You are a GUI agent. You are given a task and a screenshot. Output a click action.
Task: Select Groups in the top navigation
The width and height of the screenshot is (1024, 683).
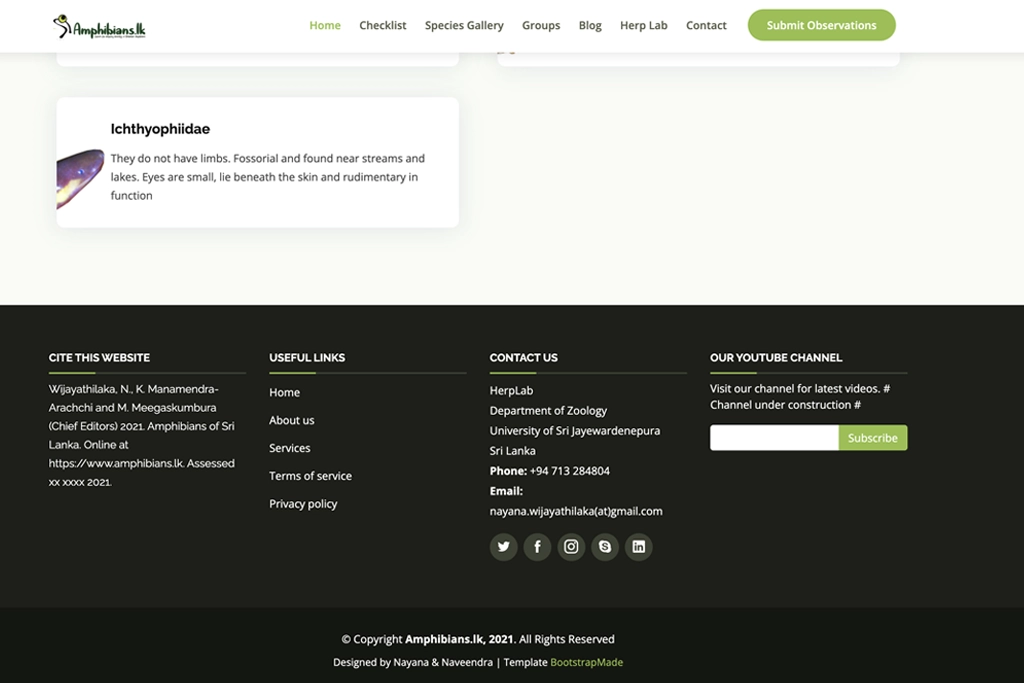coord(541,26)
